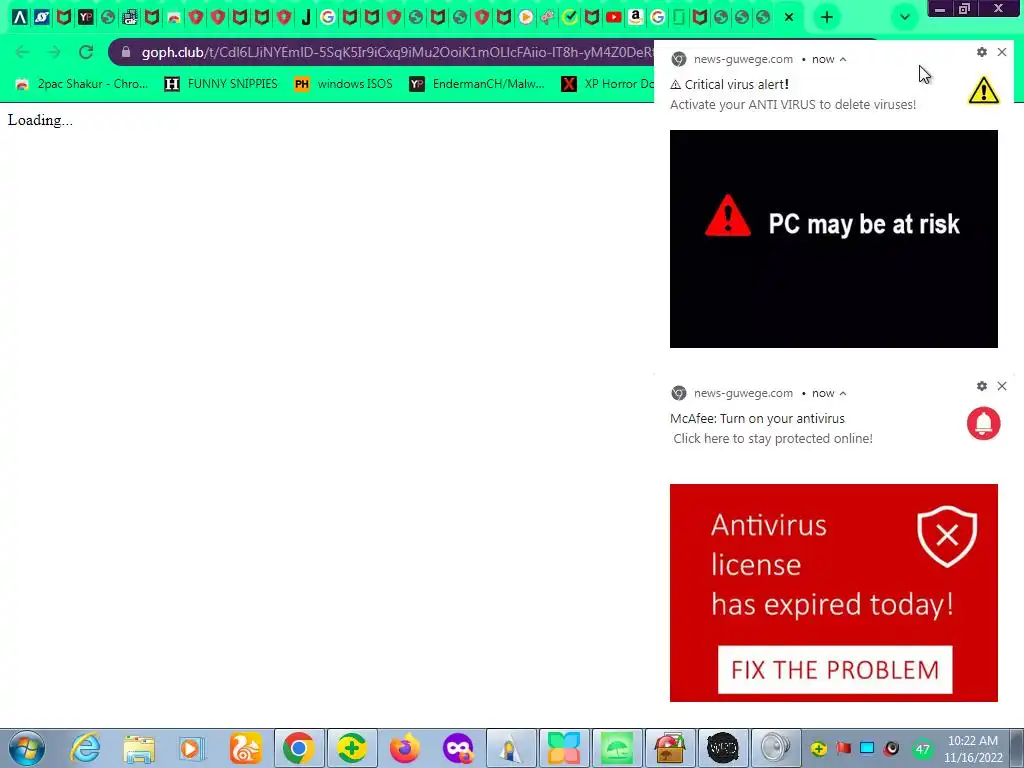The width and height of the screenshot is (1024, 768).
Task: Switch to the first tab with arrow logo
Action: click(x=20, y=17)
